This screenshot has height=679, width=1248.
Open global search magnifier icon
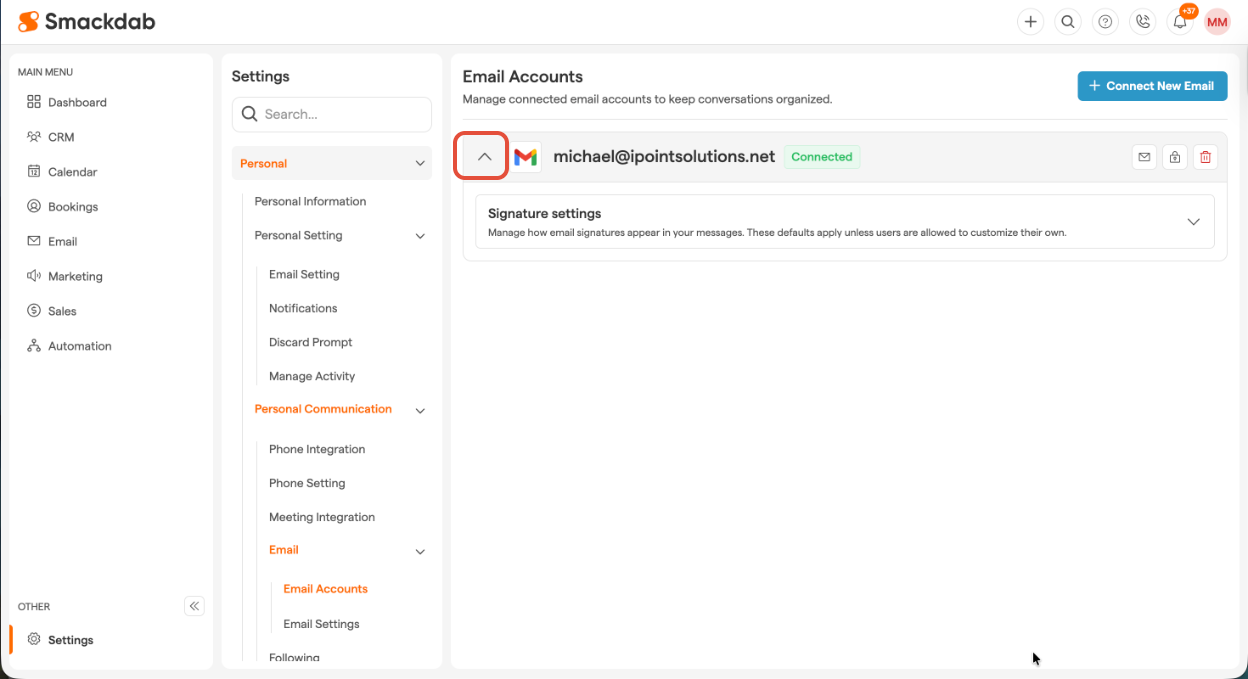pos(1068,22)
